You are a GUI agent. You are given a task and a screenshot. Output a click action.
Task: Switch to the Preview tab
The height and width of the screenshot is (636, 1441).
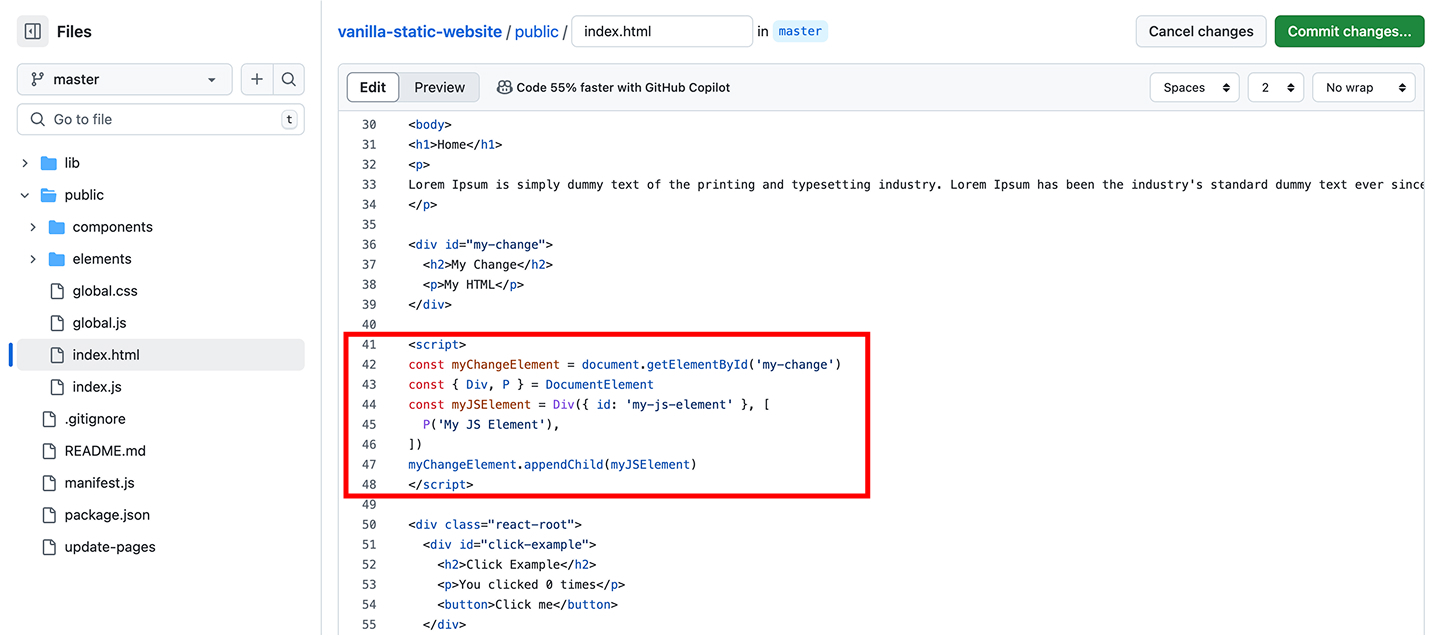[440, 87]
